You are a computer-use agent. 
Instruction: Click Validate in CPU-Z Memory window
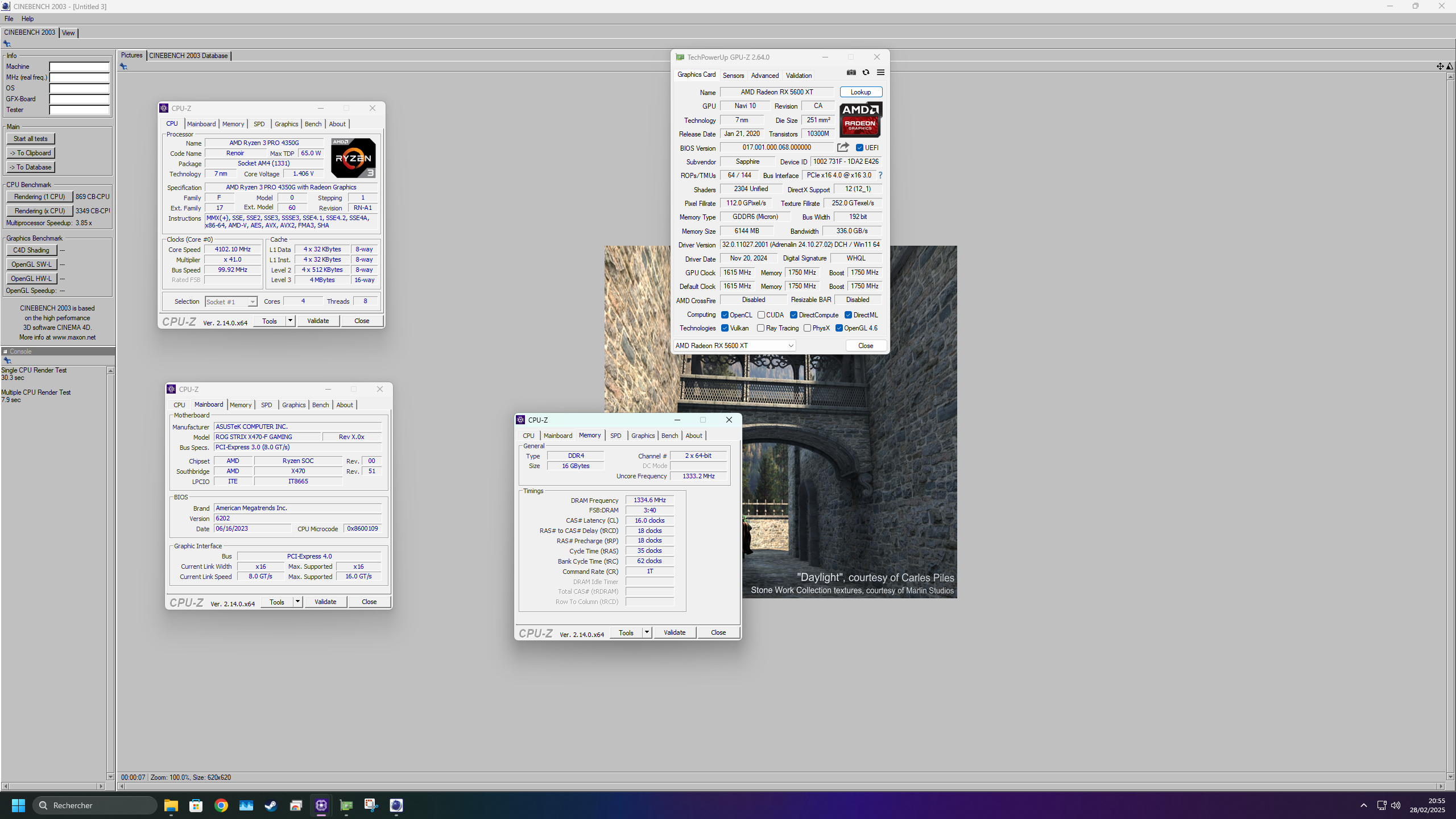[675, 632]
